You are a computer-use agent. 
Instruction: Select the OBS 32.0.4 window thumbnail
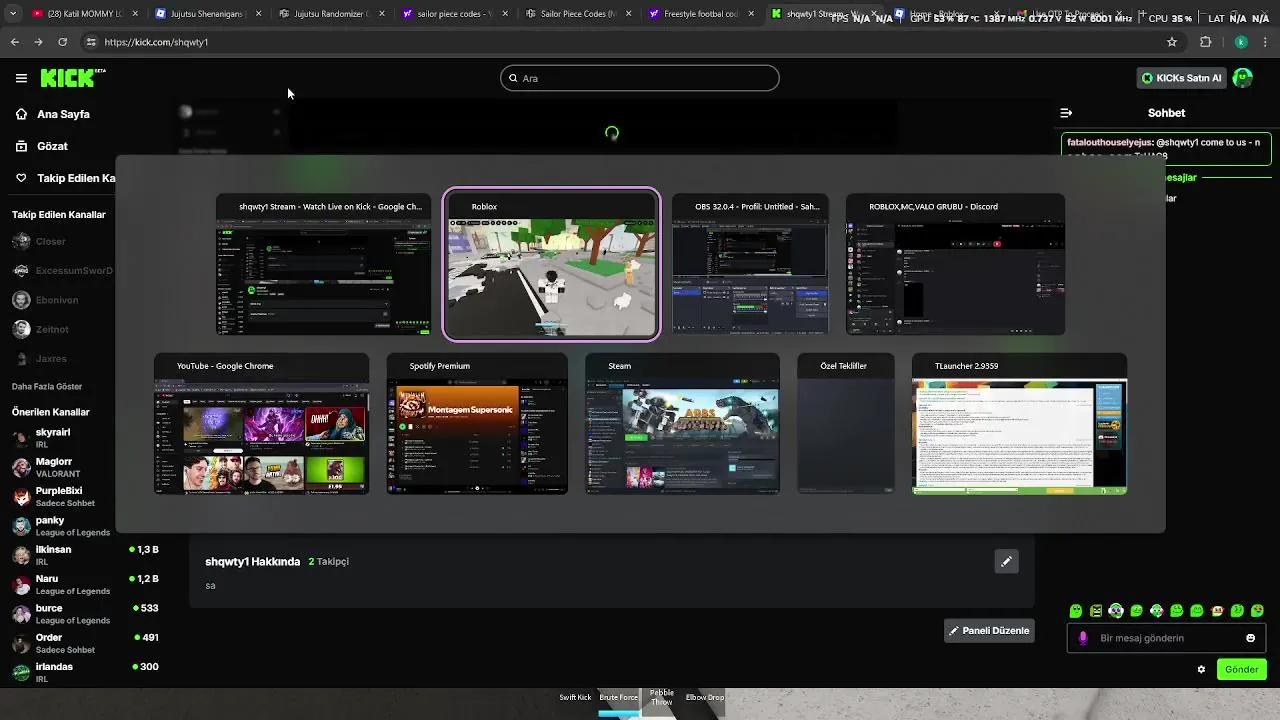(750, 265)
